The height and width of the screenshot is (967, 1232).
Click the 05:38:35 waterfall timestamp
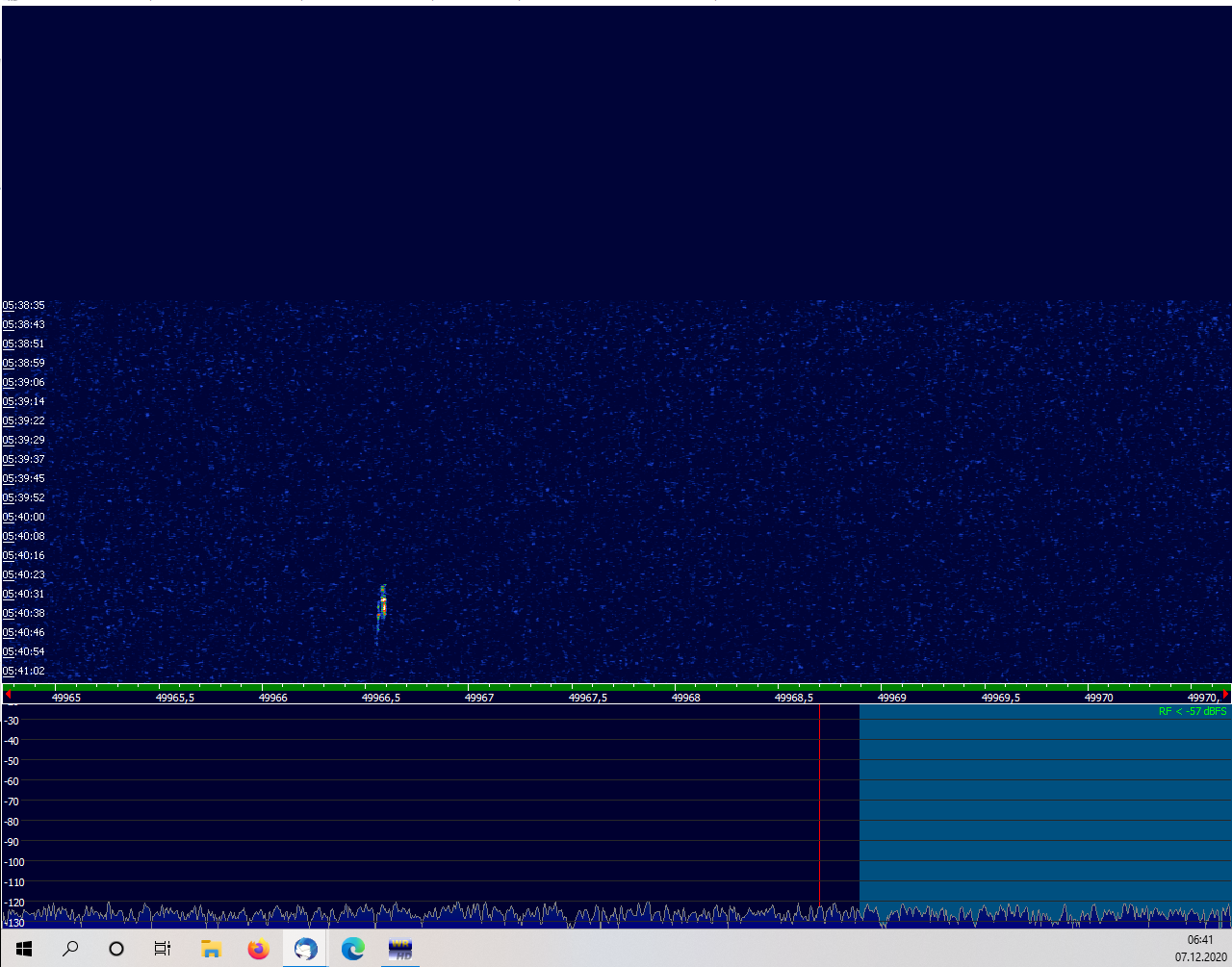point(24,305)
